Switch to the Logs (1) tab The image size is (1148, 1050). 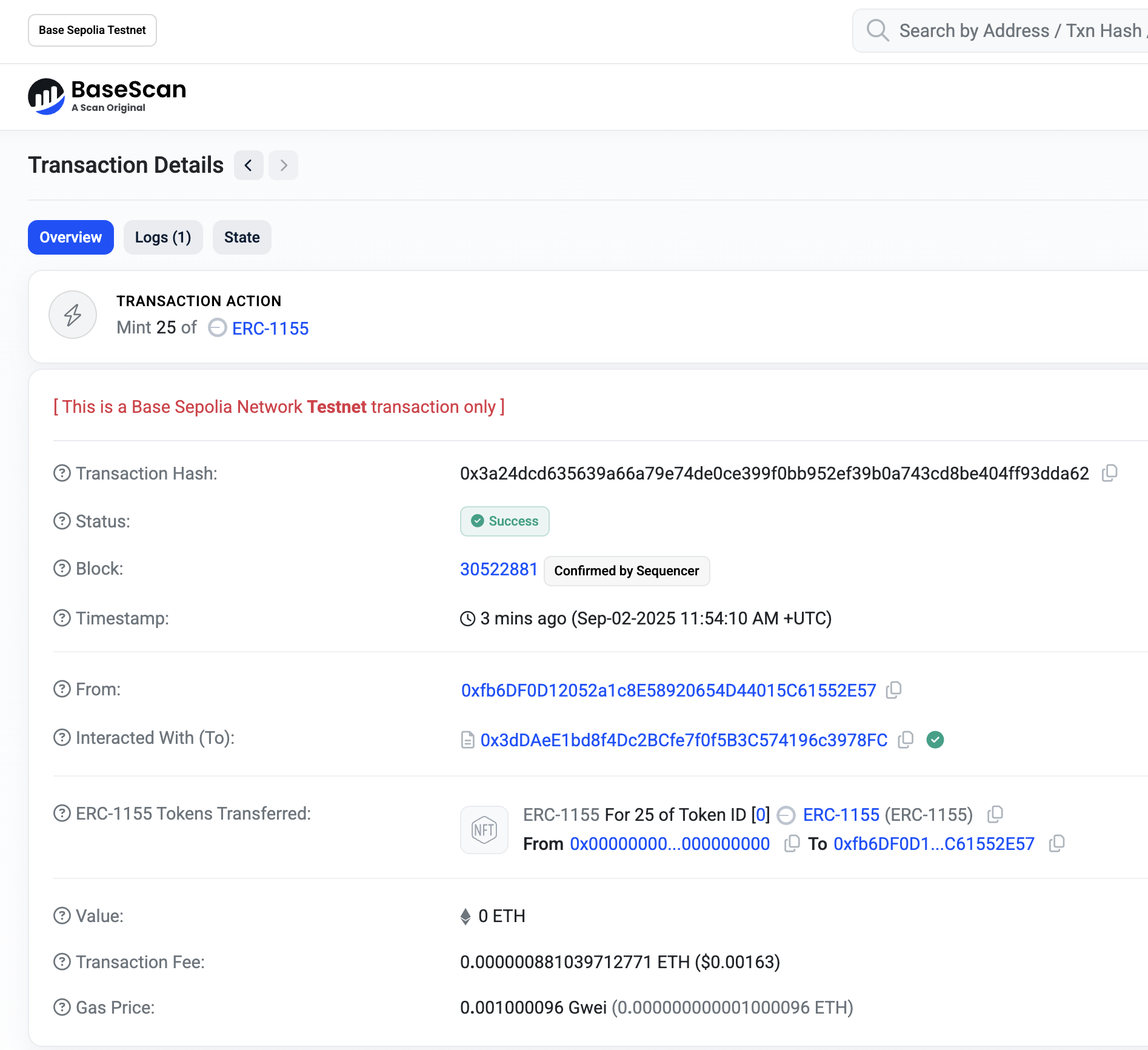163,237
